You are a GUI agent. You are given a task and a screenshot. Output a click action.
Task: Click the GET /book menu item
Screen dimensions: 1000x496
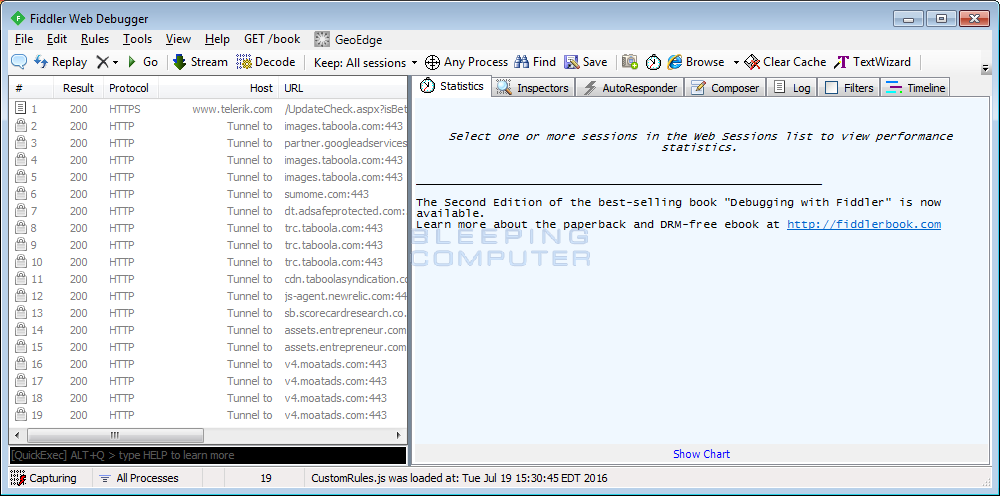click(x=272, y=39)
